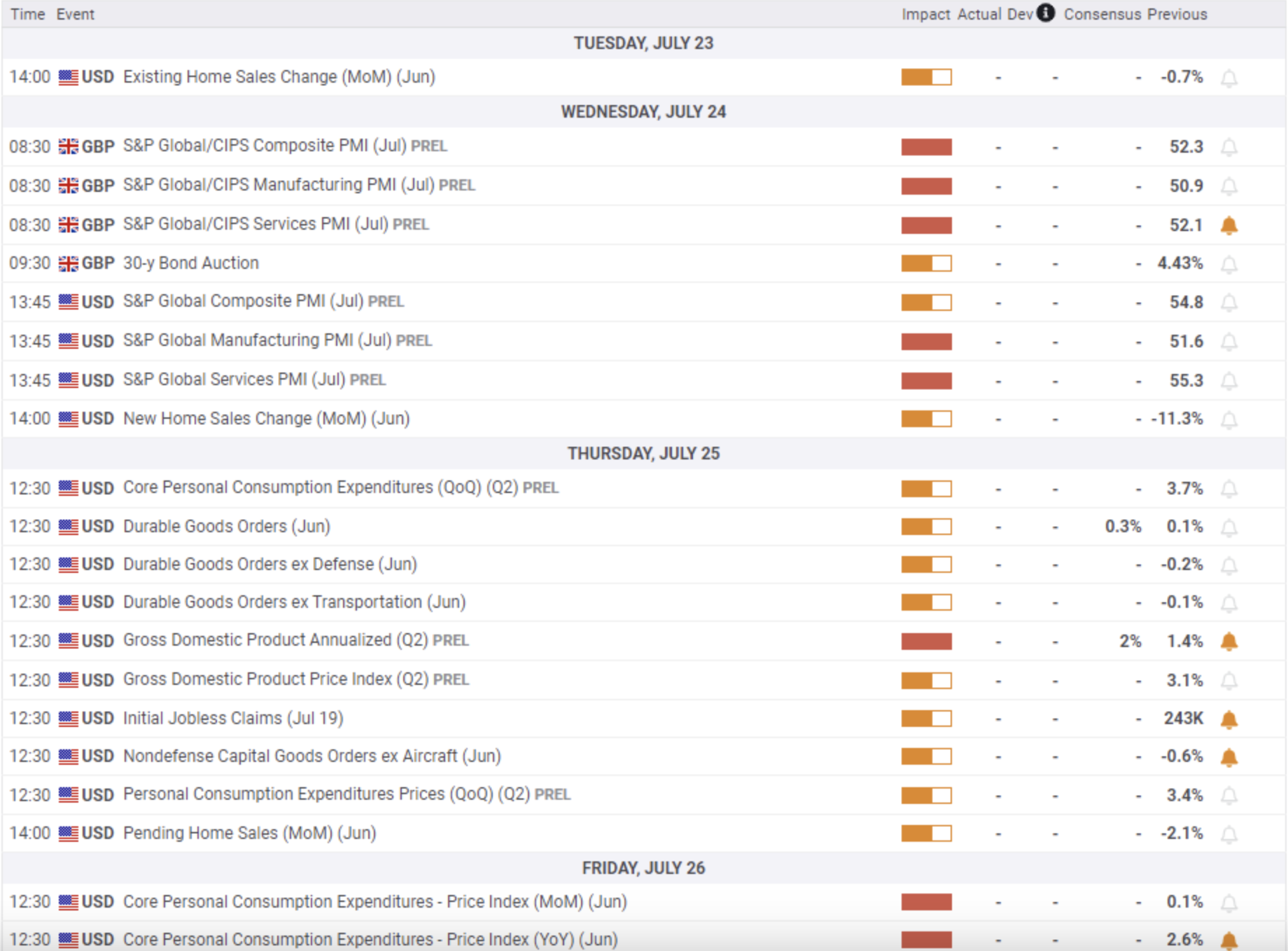Click orange bell for Core PCE Price Index (YoY)
The height and width of the screenshot is (951, 1288).
coord(1229,940)
